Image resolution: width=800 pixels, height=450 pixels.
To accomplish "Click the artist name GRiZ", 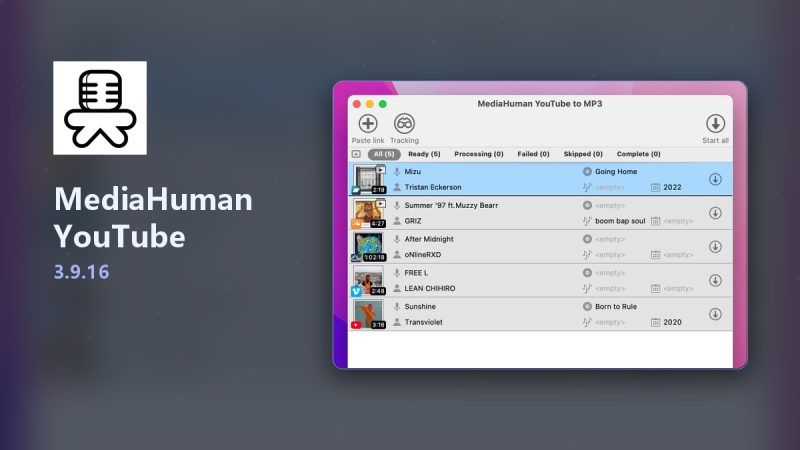I will point(413,221).
